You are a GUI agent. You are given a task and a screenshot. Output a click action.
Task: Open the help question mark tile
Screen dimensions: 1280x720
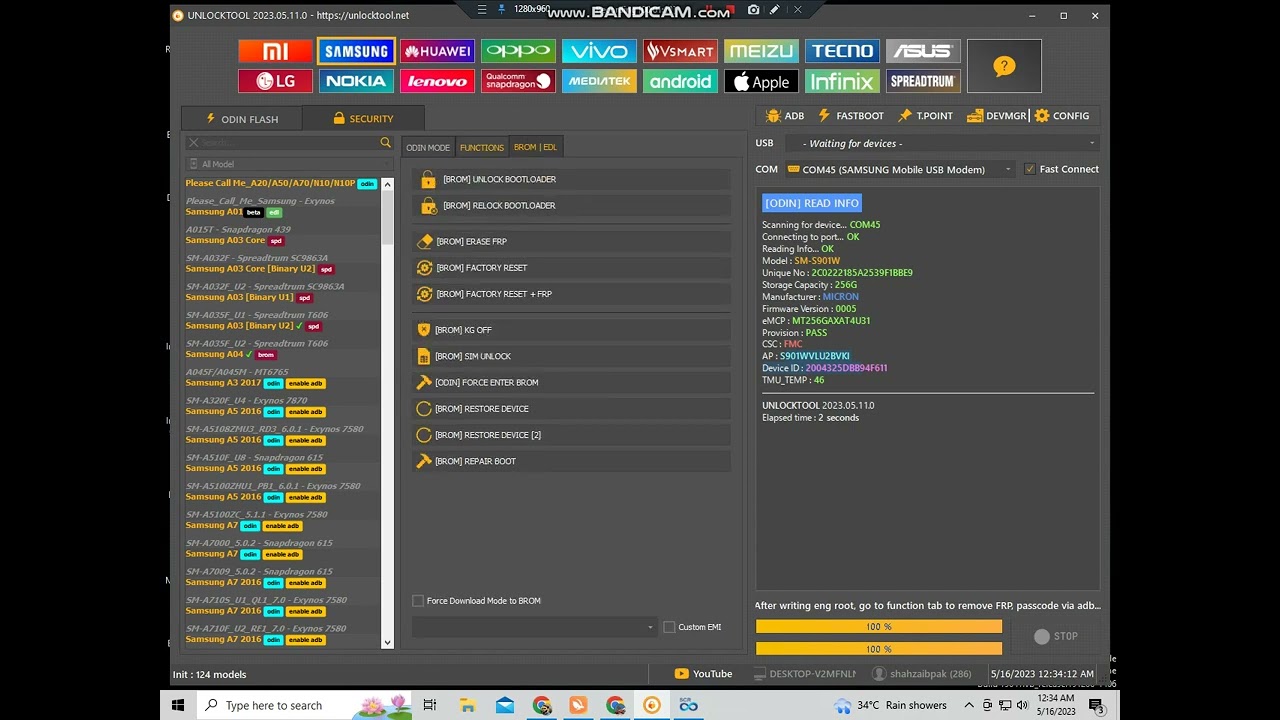click(1004, 66)
